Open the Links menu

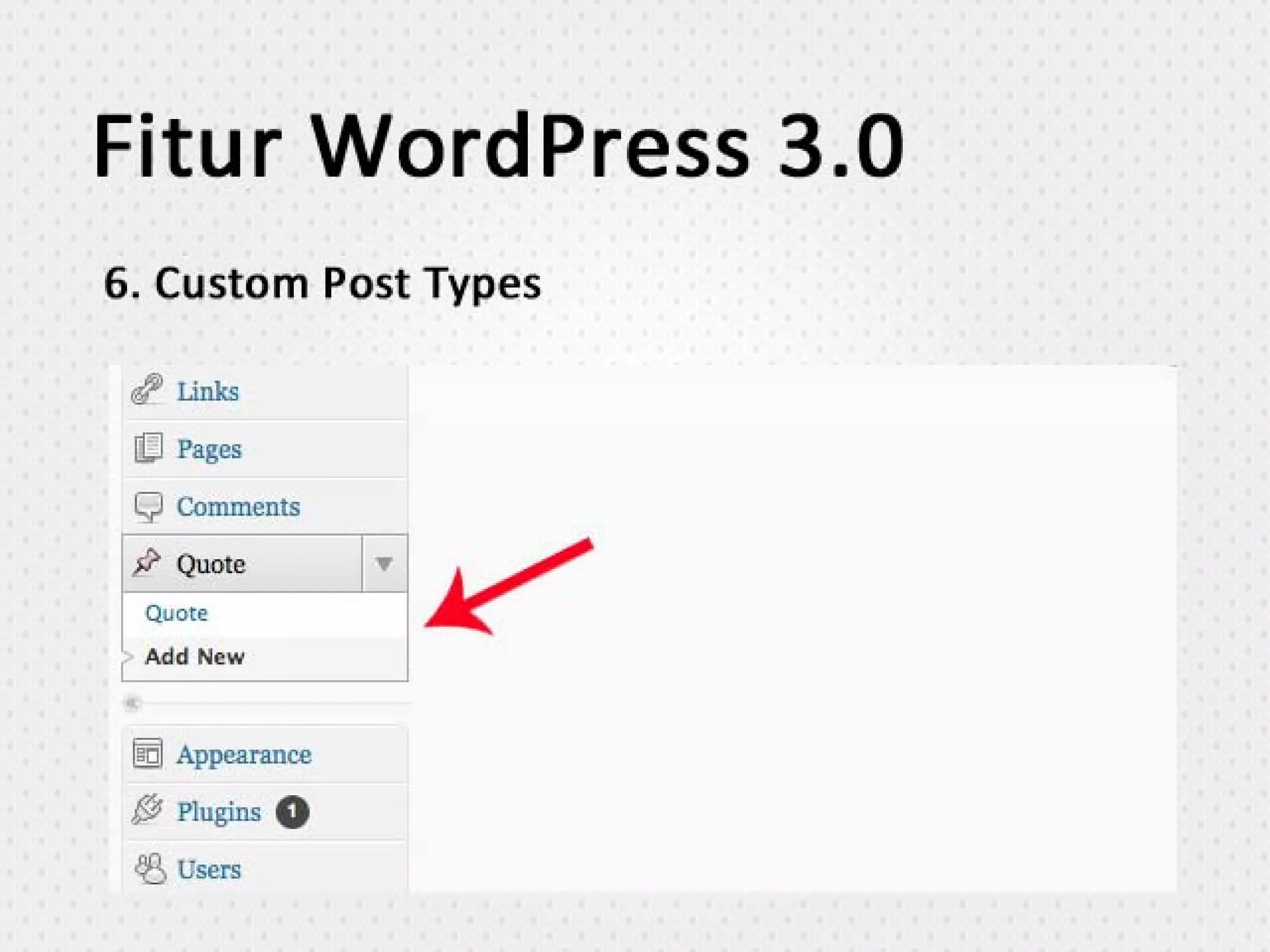click(x=208, y=392)
